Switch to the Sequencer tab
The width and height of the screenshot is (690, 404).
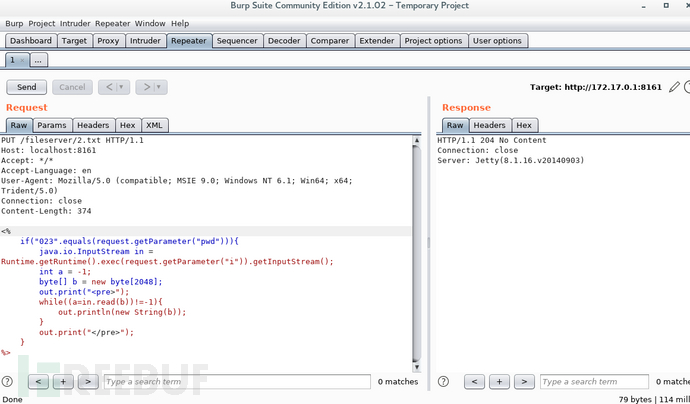tap(237, 41)
